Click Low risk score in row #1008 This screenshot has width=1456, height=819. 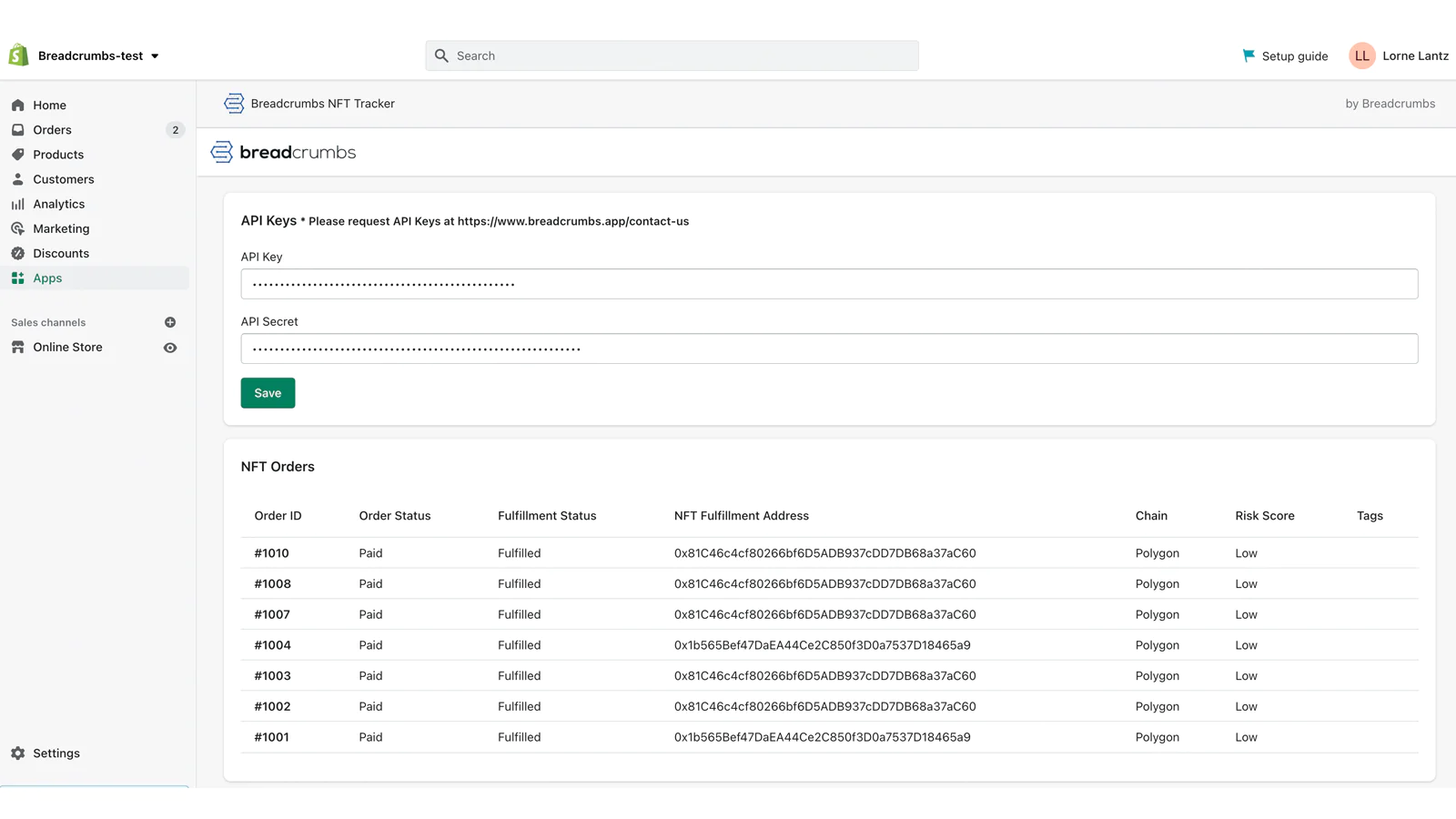point(1246,584)
